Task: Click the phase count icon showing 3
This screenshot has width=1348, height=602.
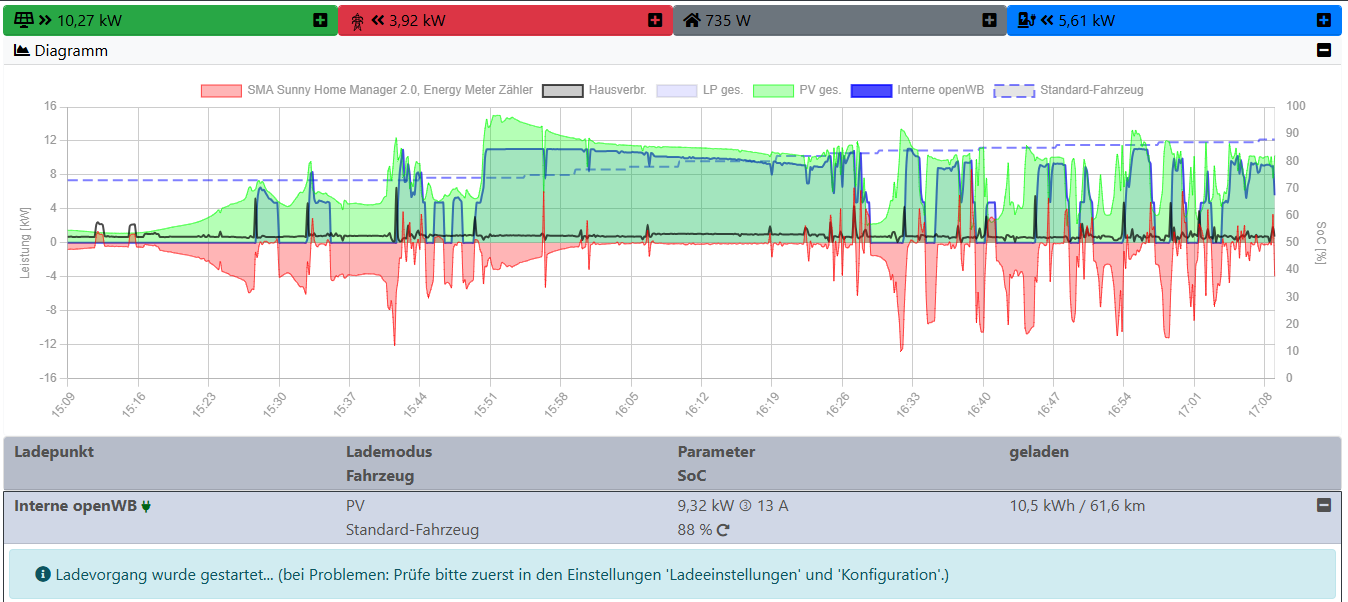Action: tap(745, 506)
